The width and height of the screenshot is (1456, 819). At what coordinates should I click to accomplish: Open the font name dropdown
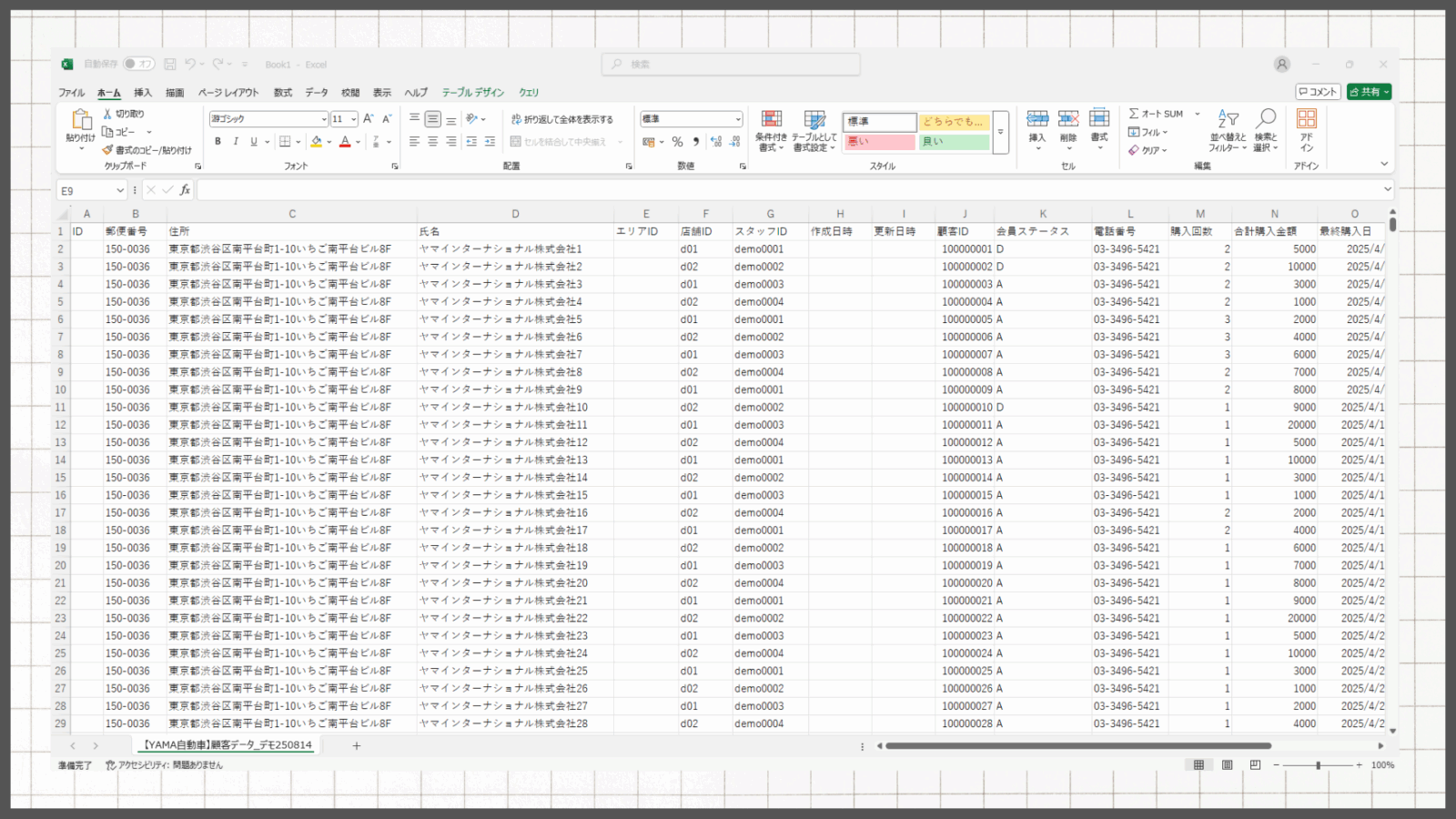[323, 119]
